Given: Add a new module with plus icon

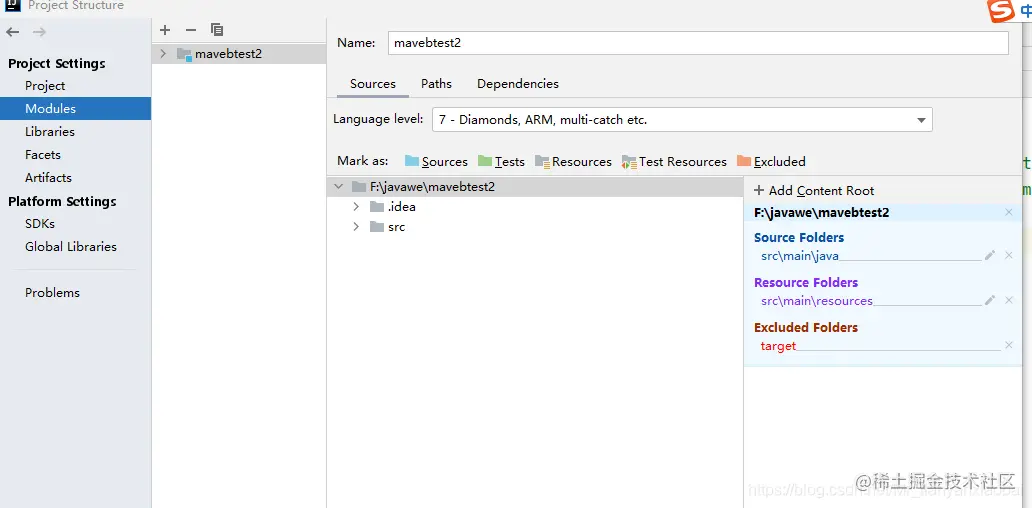Looking at the screenshot, I should pos(165,30).
